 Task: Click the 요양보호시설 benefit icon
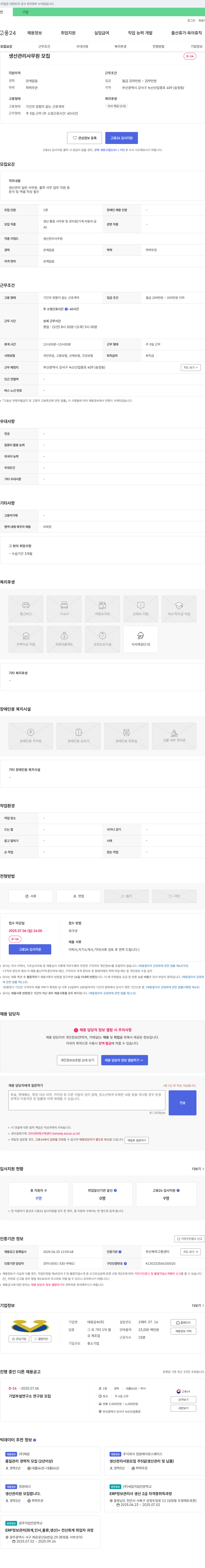[102, 636]
